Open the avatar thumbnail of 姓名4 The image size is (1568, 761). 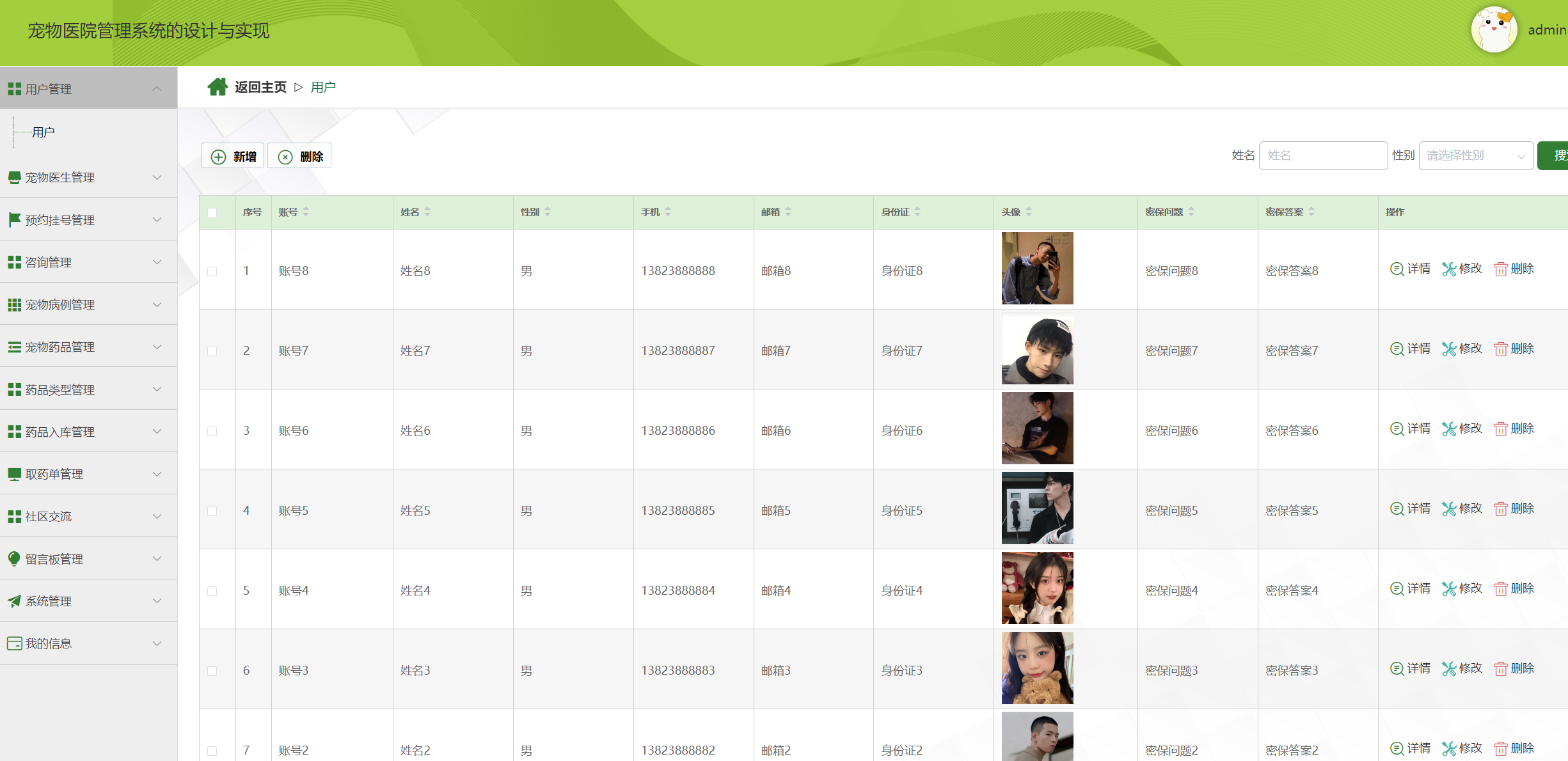(x=1037, y=588)
